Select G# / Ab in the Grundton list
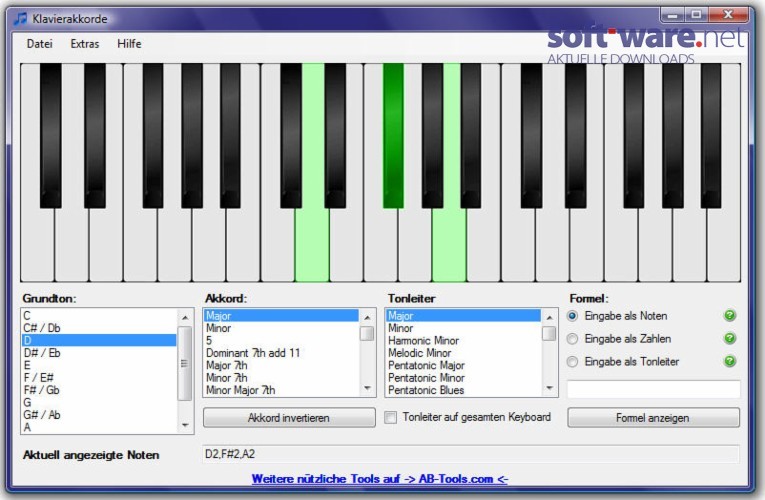765x500 pixels. tap(100, 415)
